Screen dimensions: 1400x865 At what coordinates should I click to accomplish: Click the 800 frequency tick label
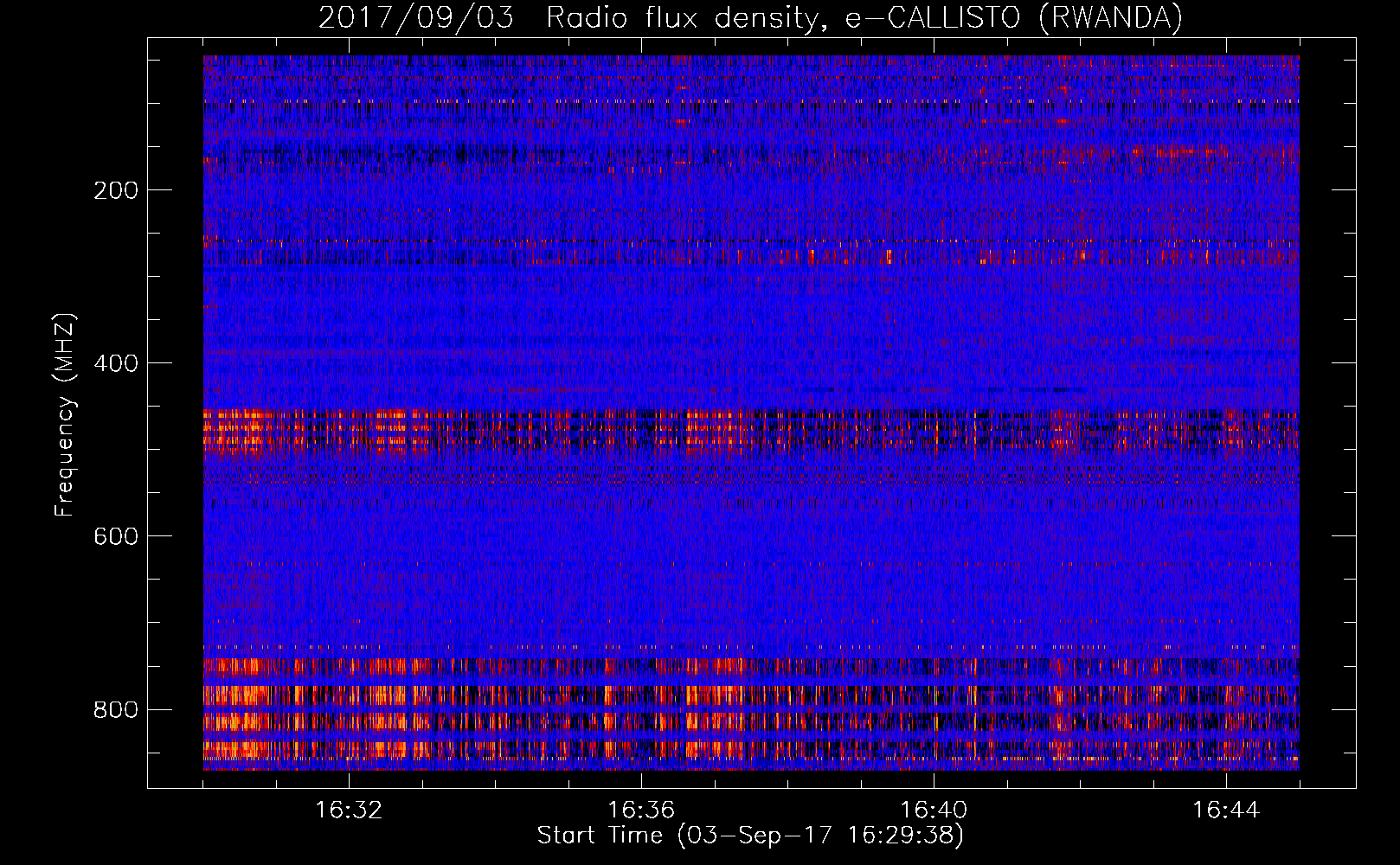(115, 709)
